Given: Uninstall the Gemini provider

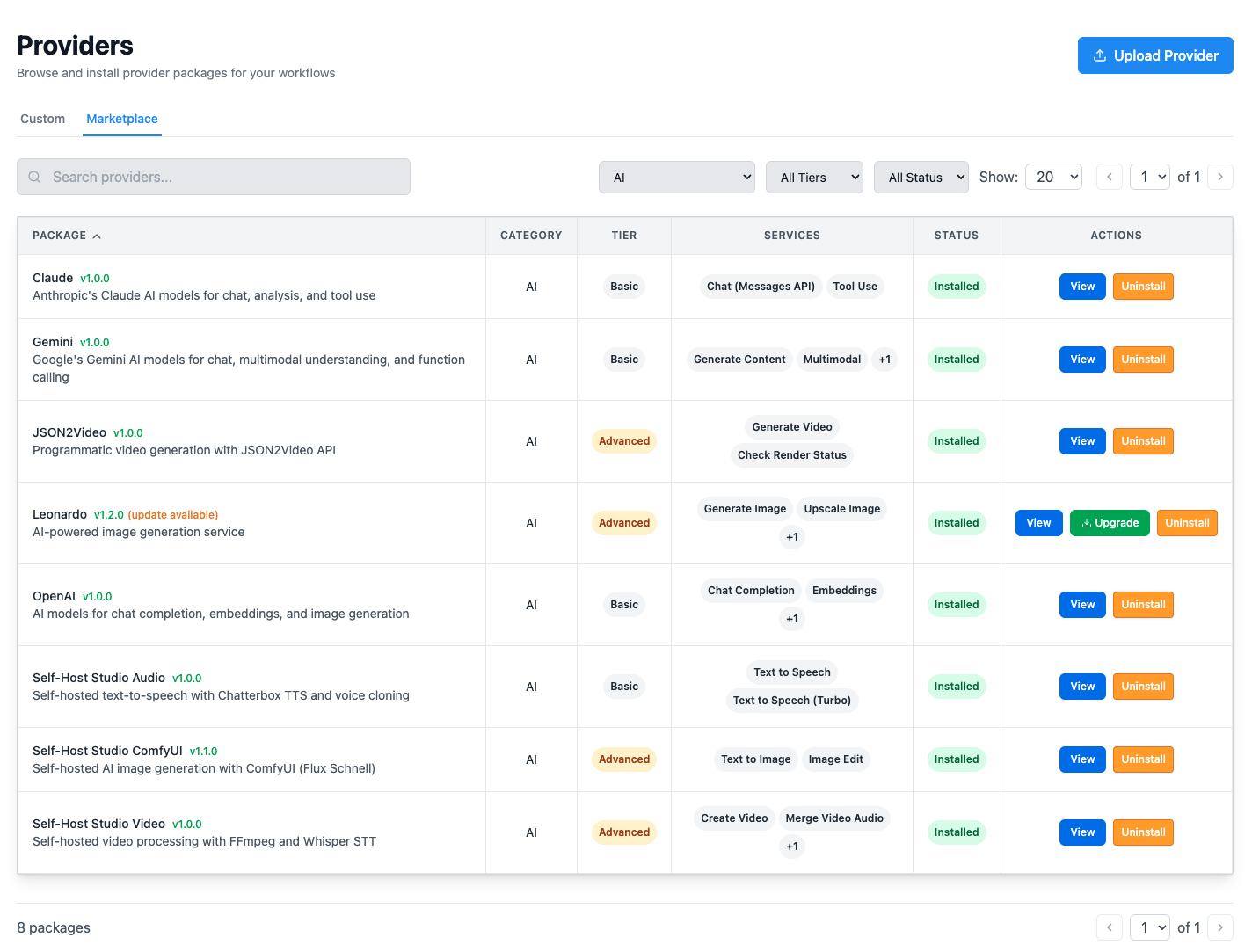Looking at the screenshot, I should pyautogui.click(x=1143, y=359).
